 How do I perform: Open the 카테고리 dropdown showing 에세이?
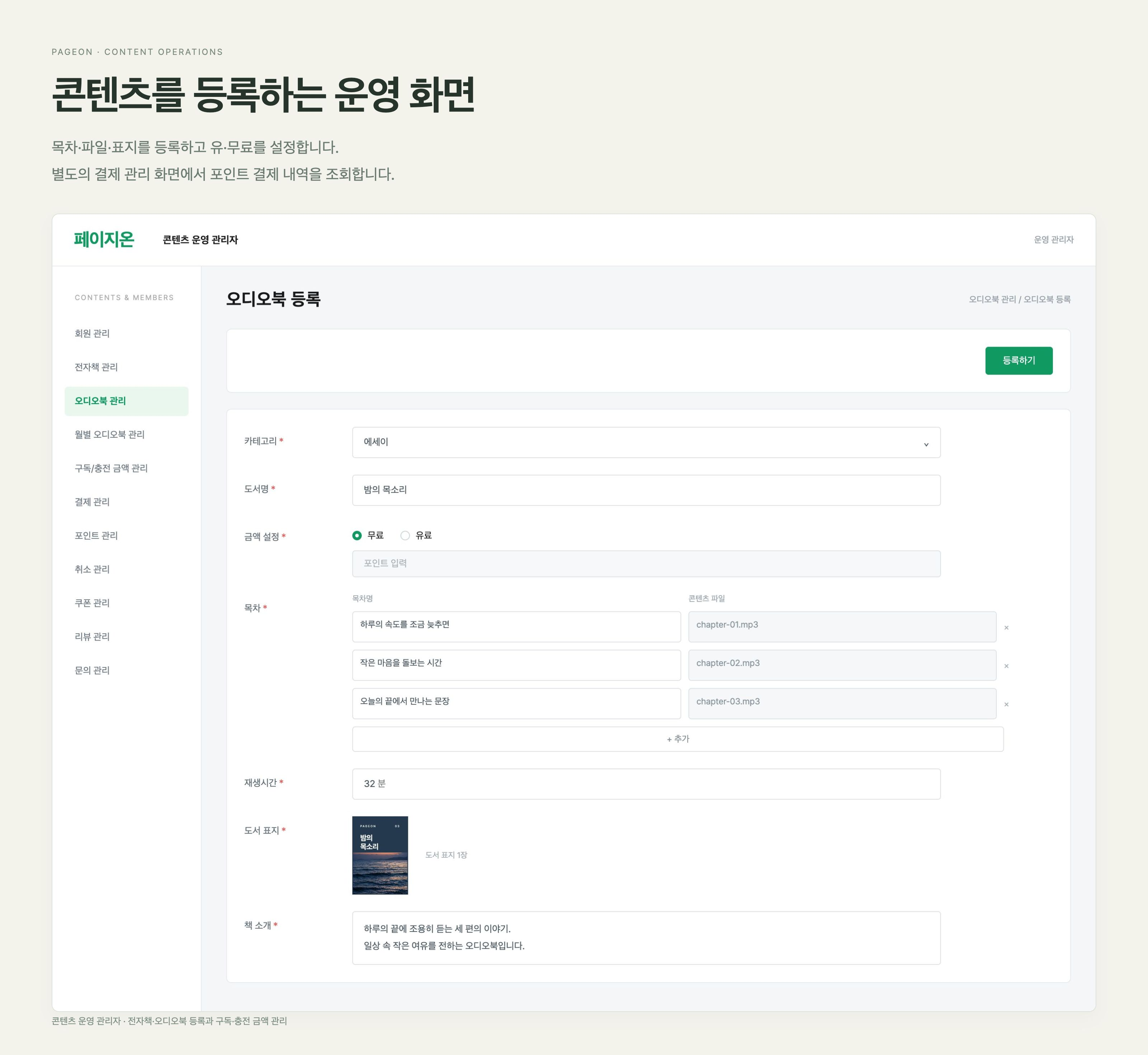coord(646,442)
